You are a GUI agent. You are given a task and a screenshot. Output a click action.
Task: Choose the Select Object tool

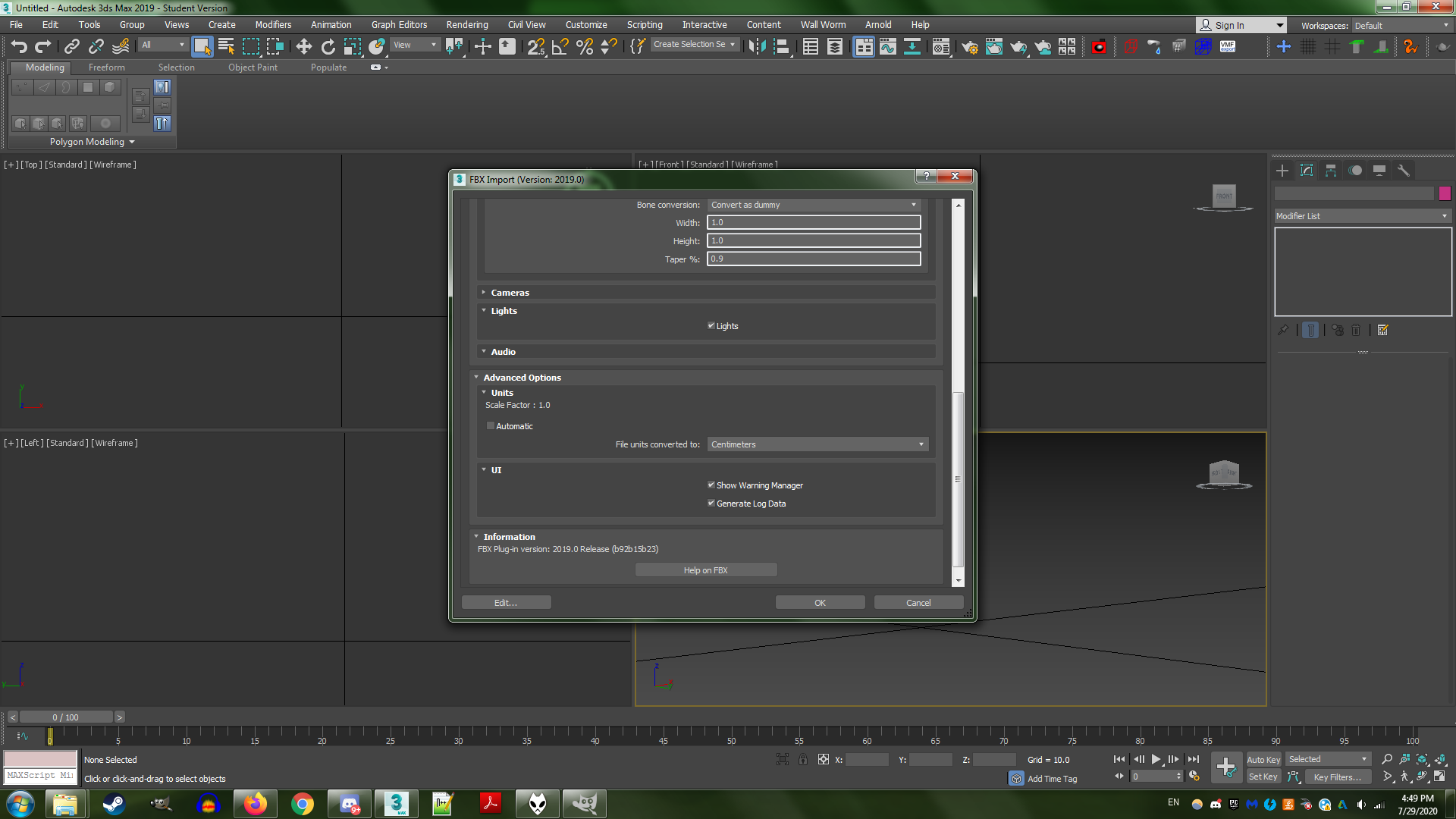pos(202,46)
